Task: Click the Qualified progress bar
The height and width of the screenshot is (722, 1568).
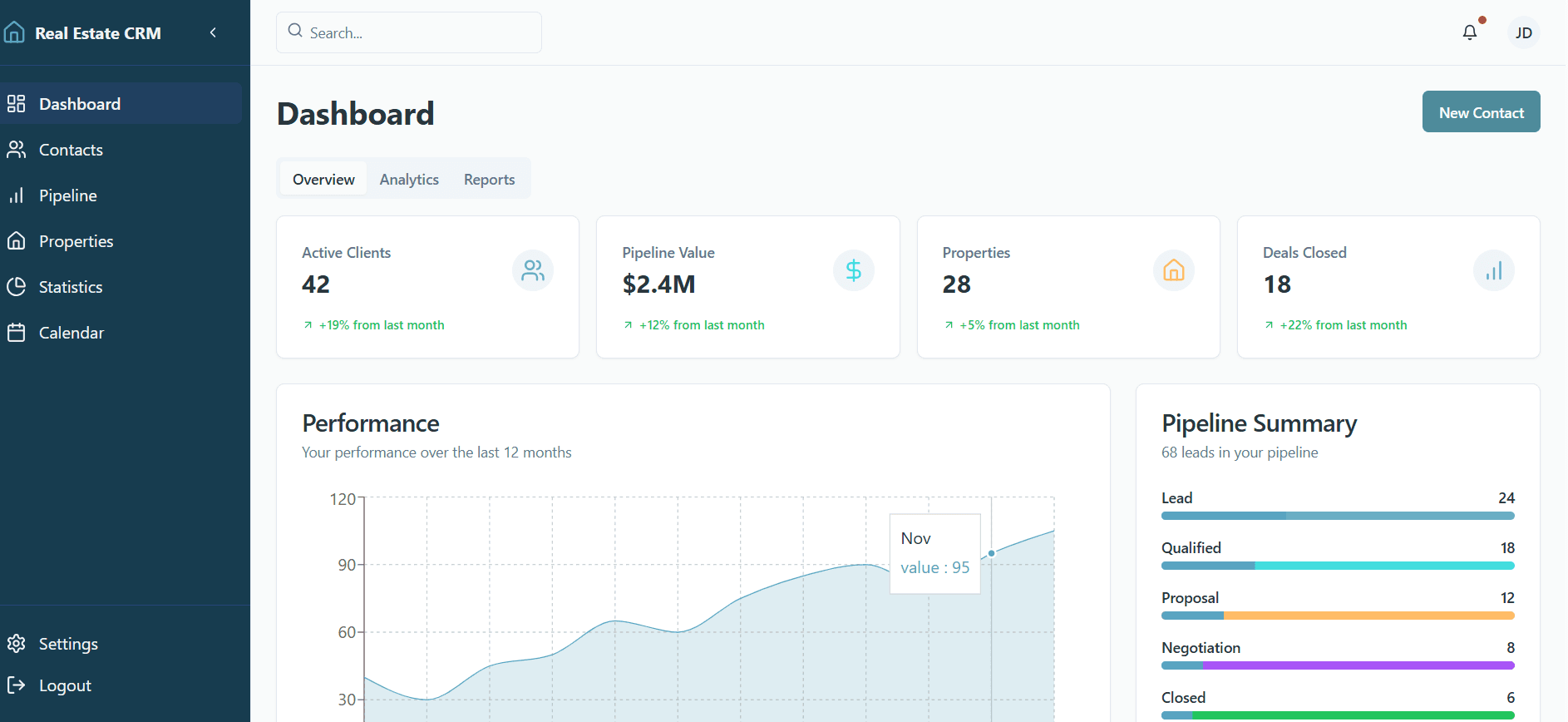Action: [x=1338, y=566]
